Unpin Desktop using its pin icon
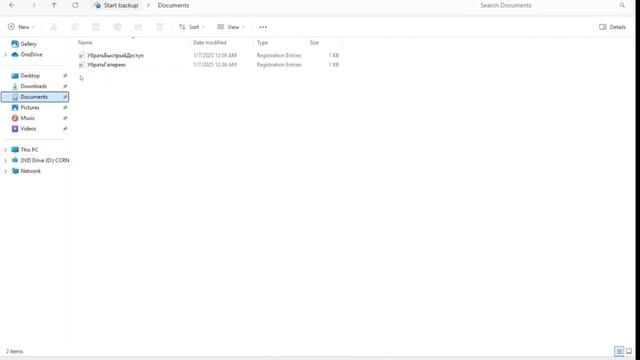This screenshot has width=640, height=360. click(65, 76)
